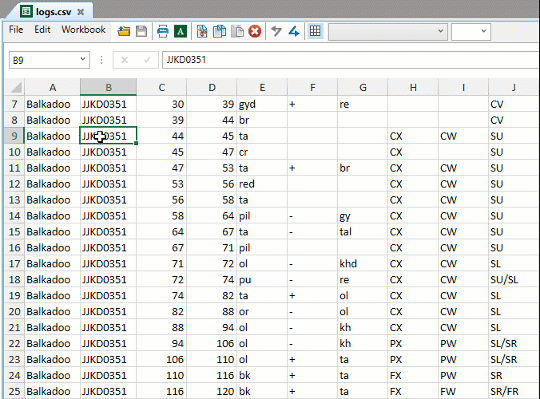This screenshot has height=399, width=540.
Task: Open the File menu
Action: pos(16,30)
